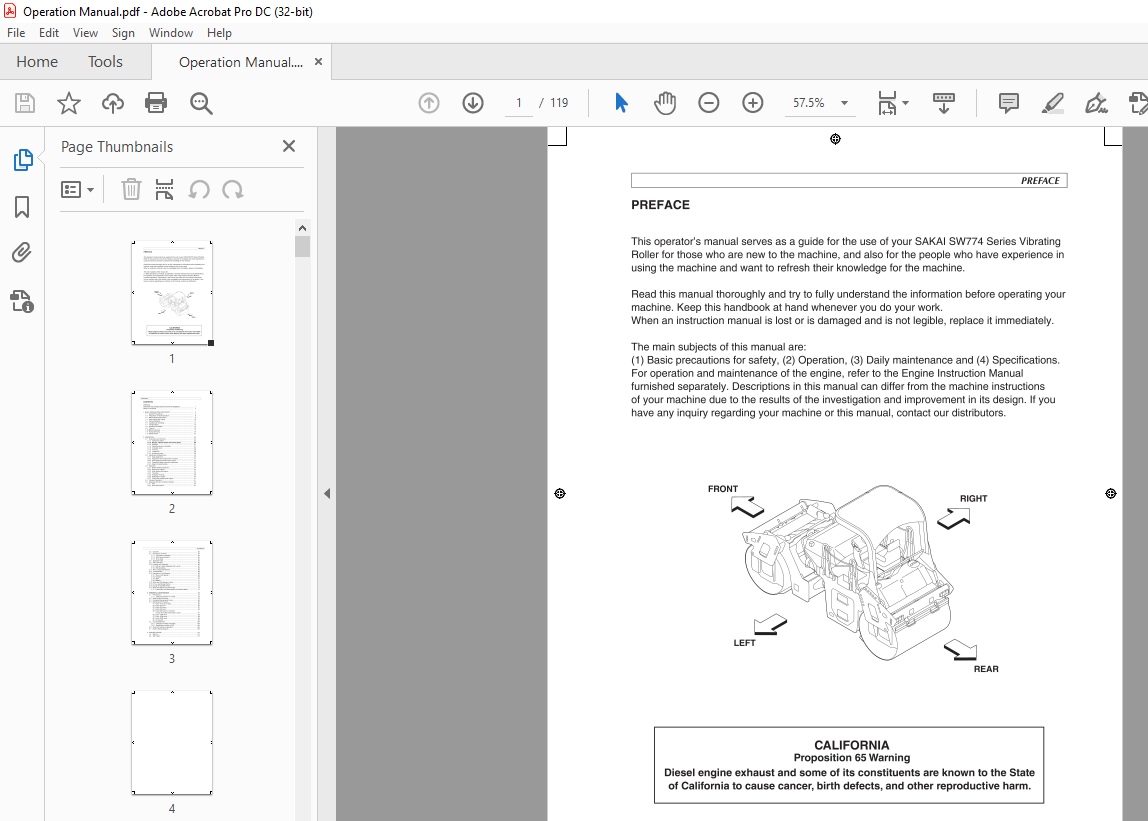Activate the Hand pan tool
1148x821 pixels.
(x=665, y=103)
